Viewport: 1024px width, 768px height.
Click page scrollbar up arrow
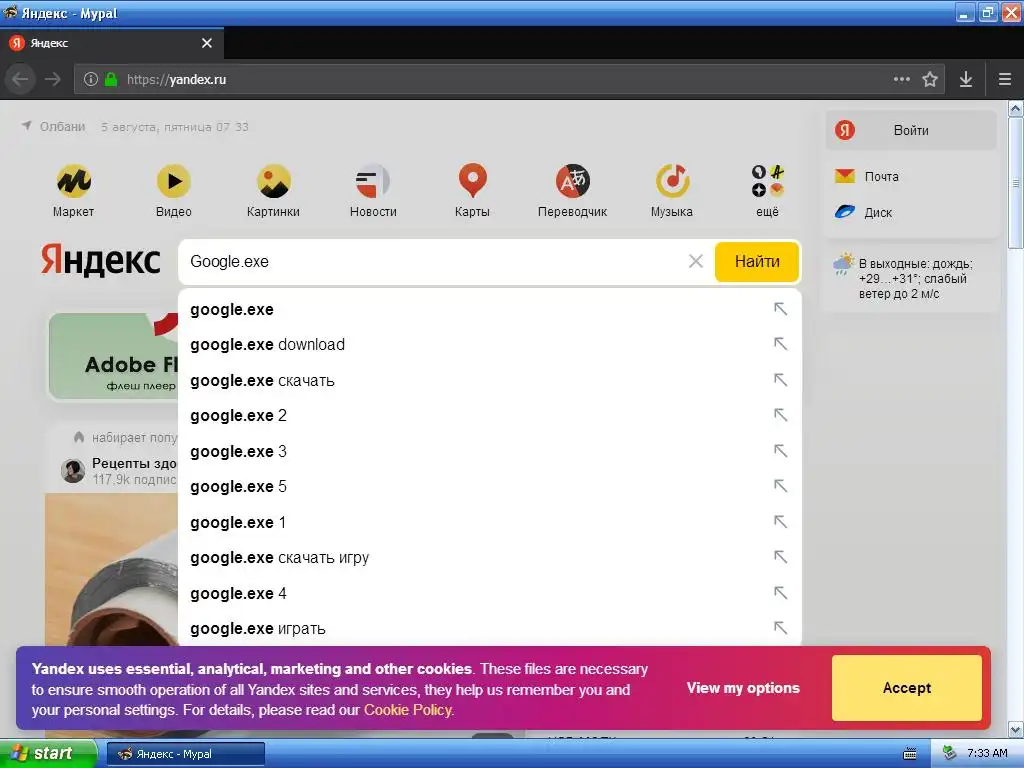pos(1016,108)
